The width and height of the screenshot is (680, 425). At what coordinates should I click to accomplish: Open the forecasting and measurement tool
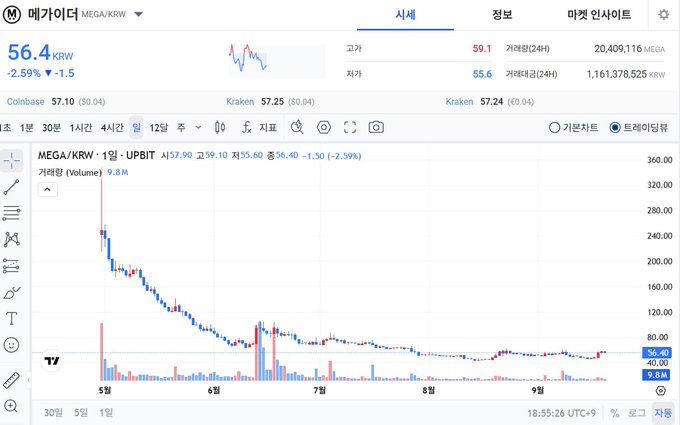(x=12, y=266)
